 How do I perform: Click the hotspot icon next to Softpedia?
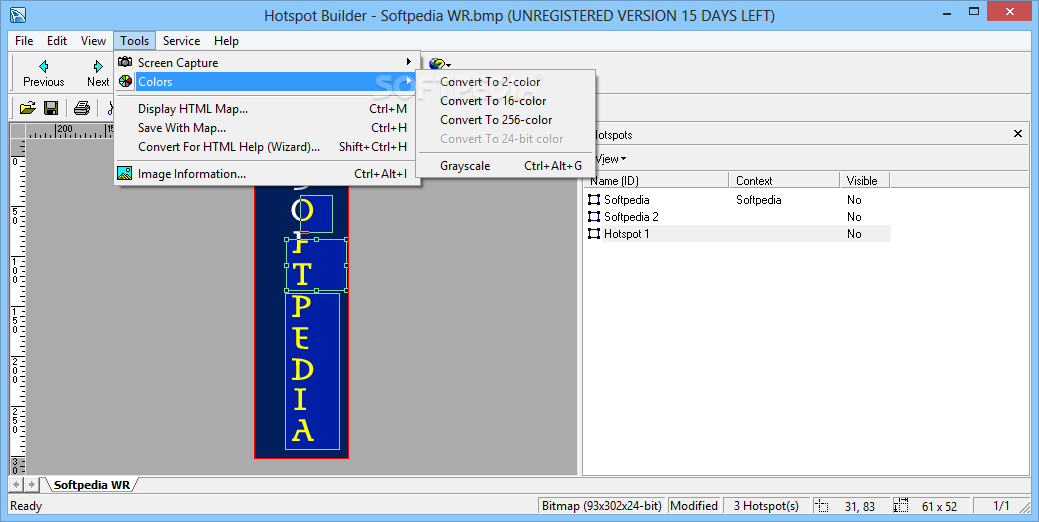(x=594, y=199)
